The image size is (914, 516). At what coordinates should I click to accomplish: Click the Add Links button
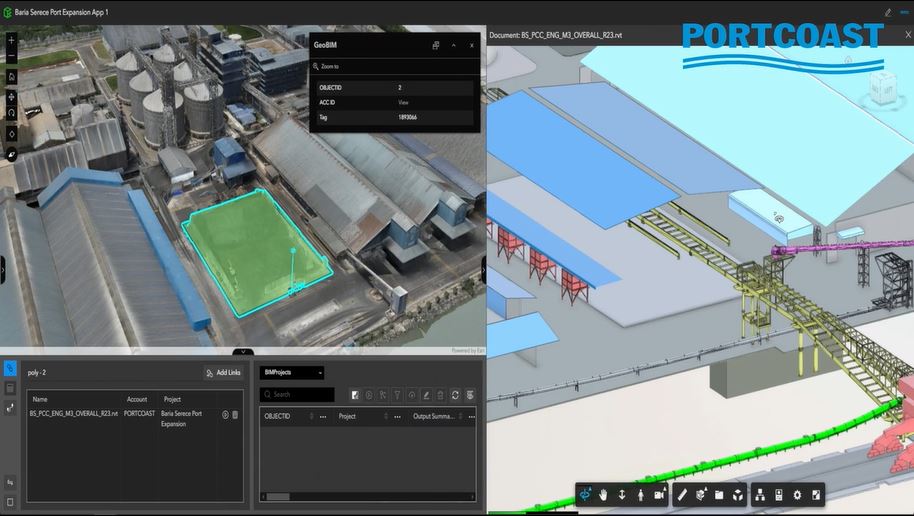[x=223, y=373]
